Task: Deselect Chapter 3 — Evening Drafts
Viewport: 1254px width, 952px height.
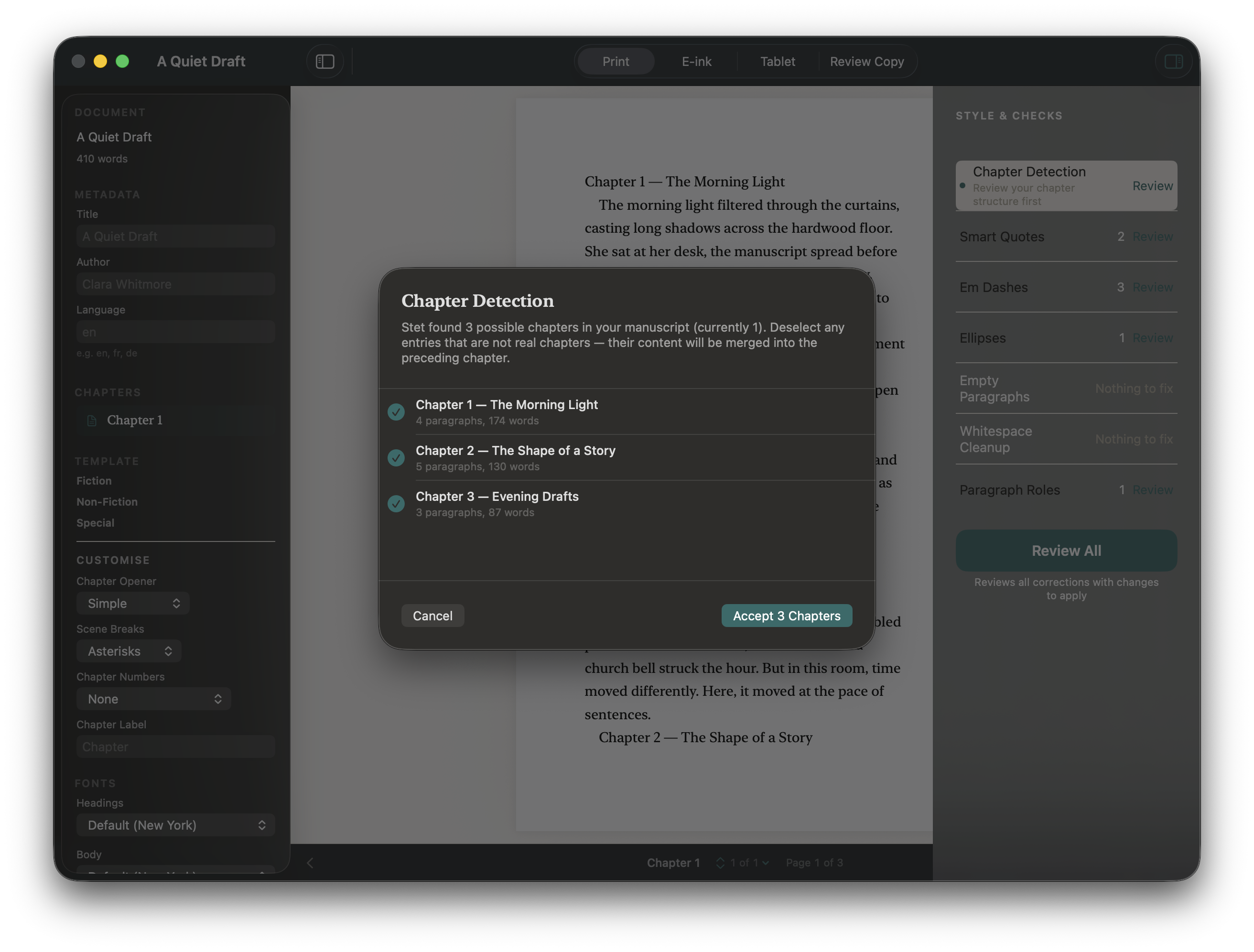Action: pos(396,504)
